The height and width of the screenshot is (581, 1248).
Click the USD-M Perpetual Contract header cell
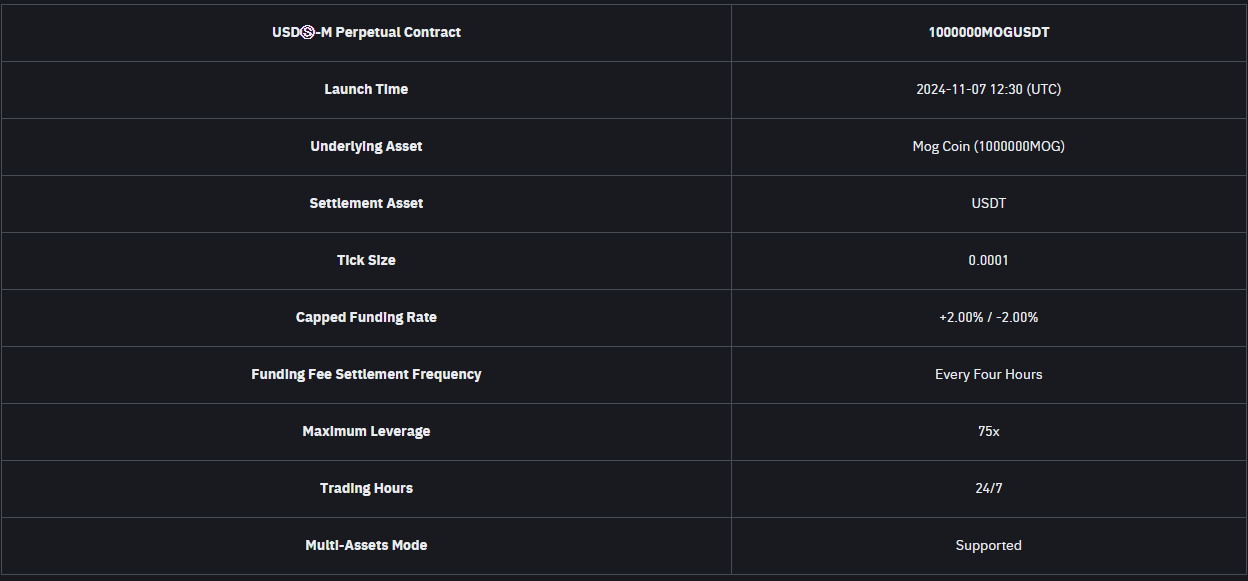(x=366, y=32)
